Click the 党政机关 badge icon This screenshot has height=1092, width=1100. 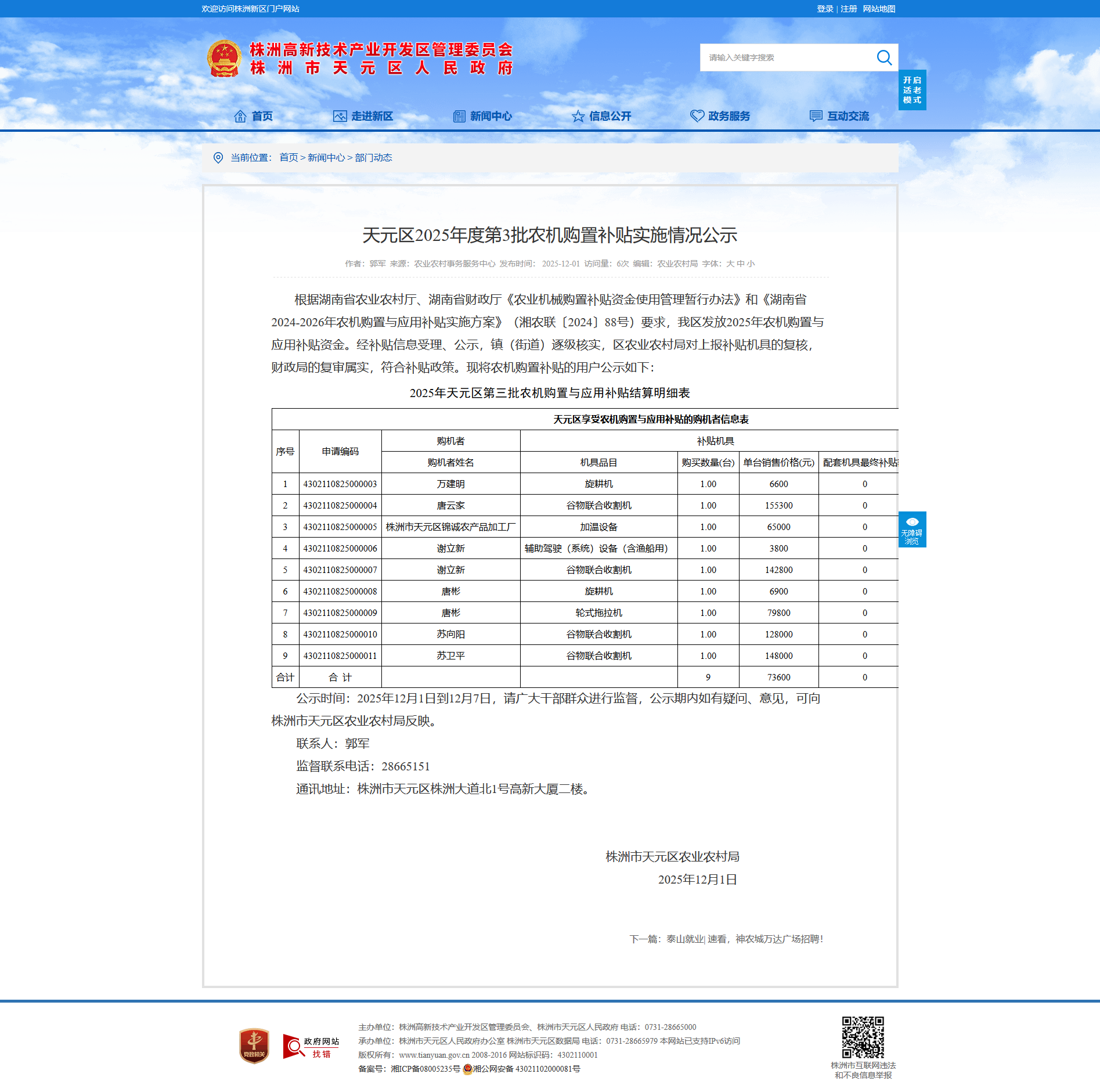254,1046
